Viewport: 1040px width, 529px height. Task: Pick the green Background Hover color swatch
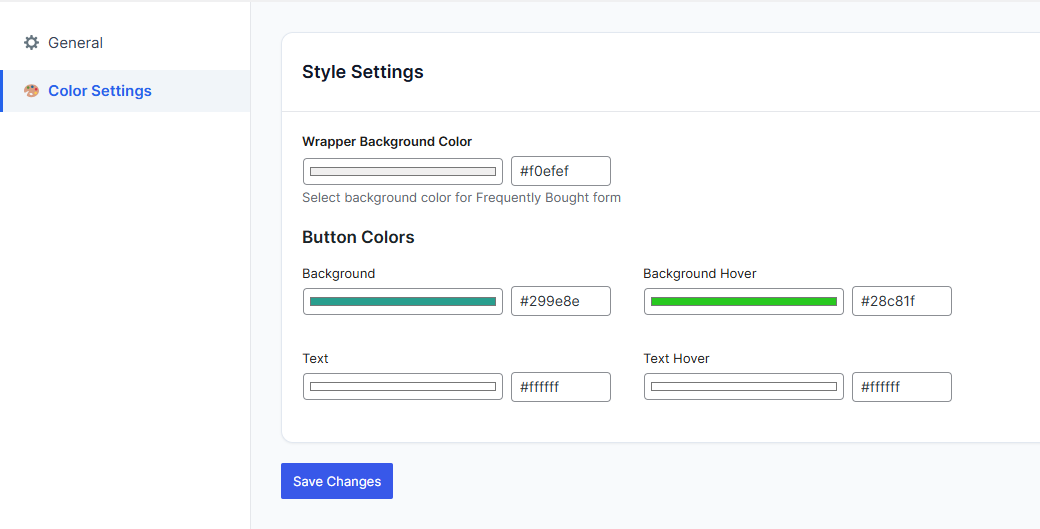click(x=744, y=301)
